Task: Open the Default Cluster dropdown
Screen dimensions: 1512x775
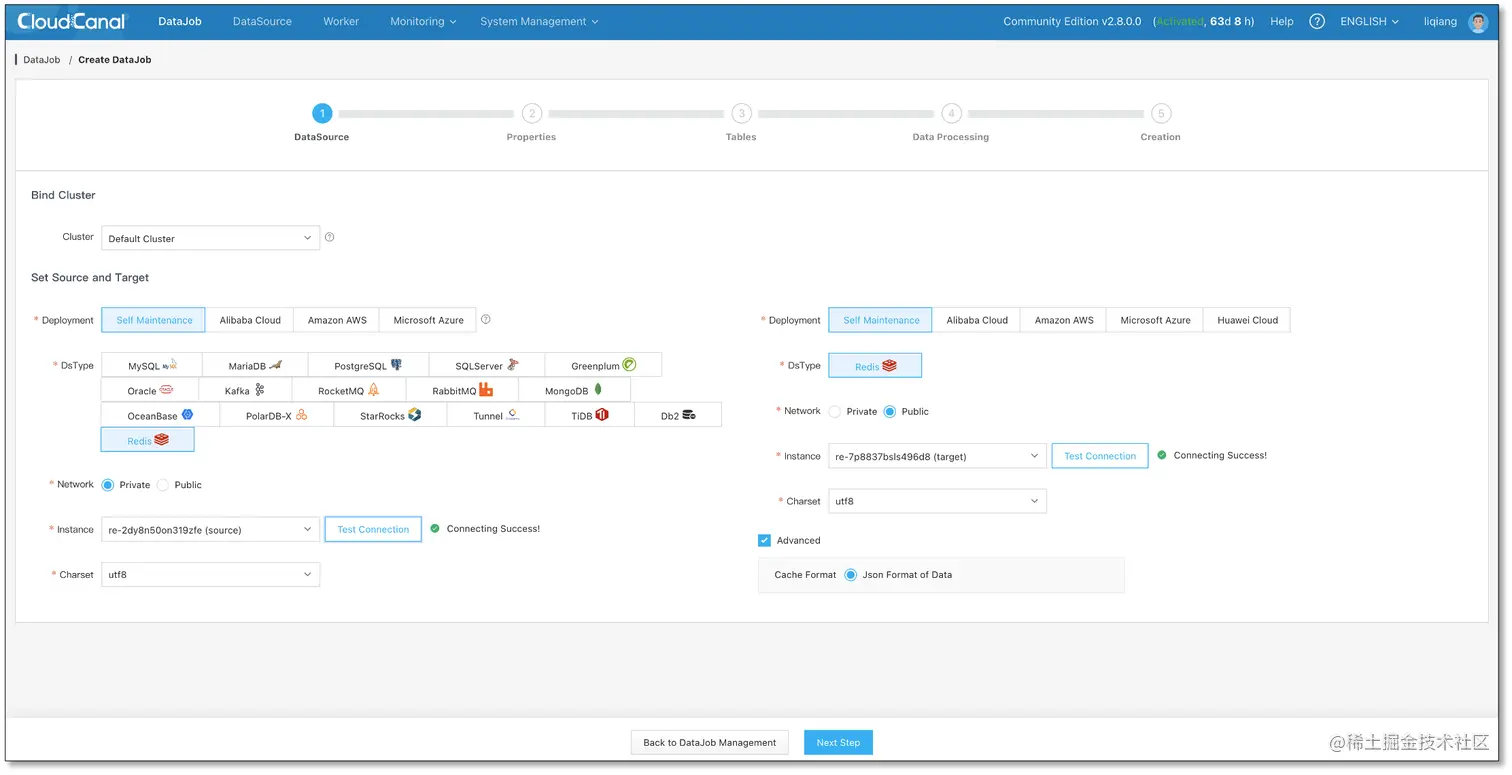Action: click(x=211, y=238)
